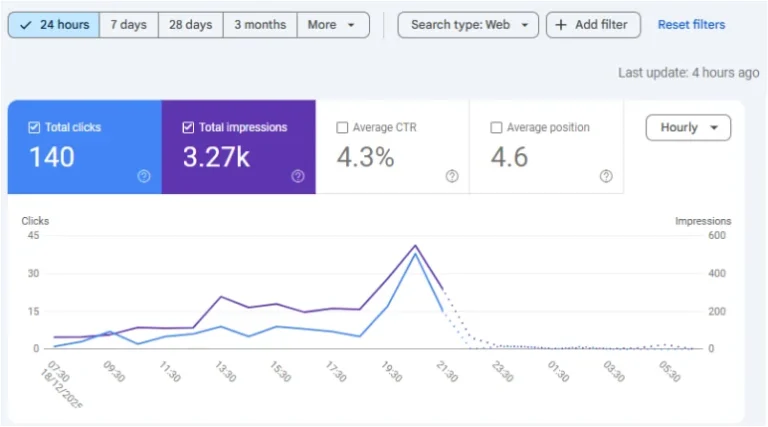Click help icon on Total clicks card
The image size is (768, 427).
[144, 176]
